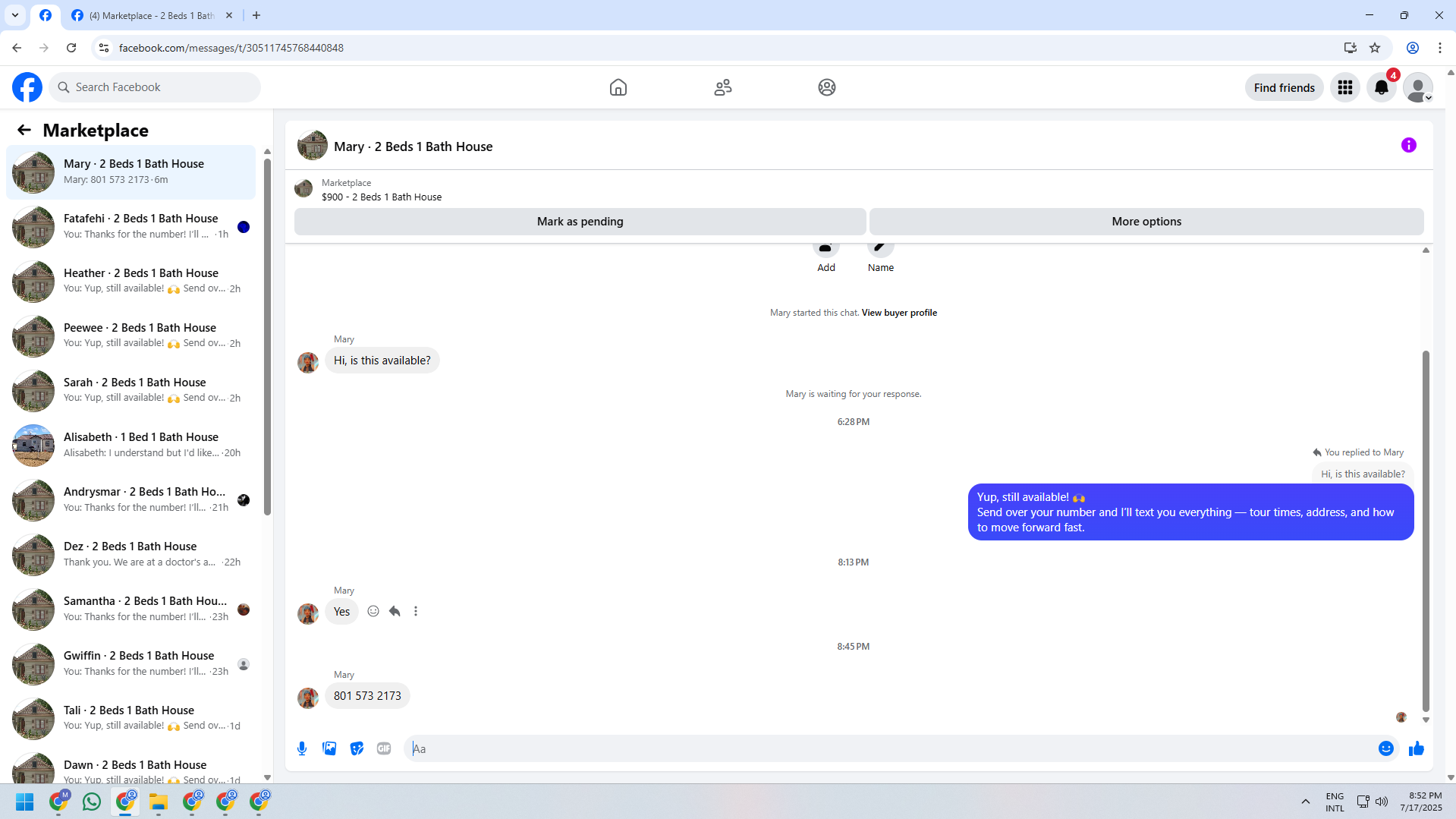The width and height of the screenshot is (1456, 819).
Task: Open WhatsApp from the taskbar
Action: (92, 802)
